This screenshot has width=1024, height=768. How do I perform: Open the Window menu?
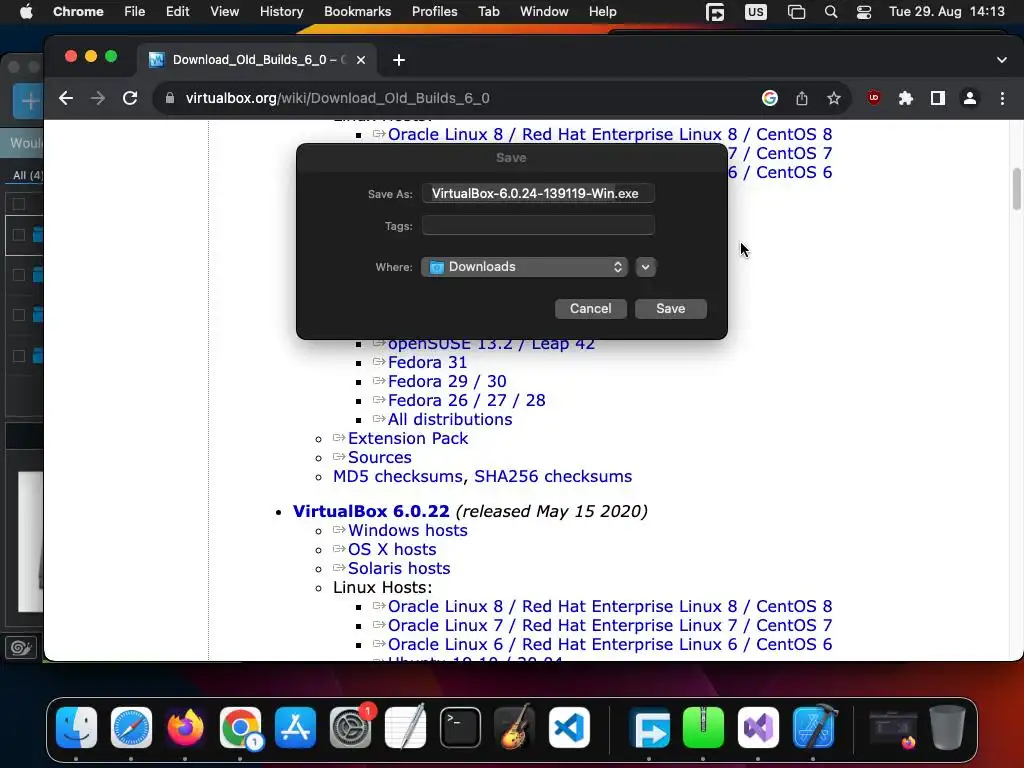point(544,12)
